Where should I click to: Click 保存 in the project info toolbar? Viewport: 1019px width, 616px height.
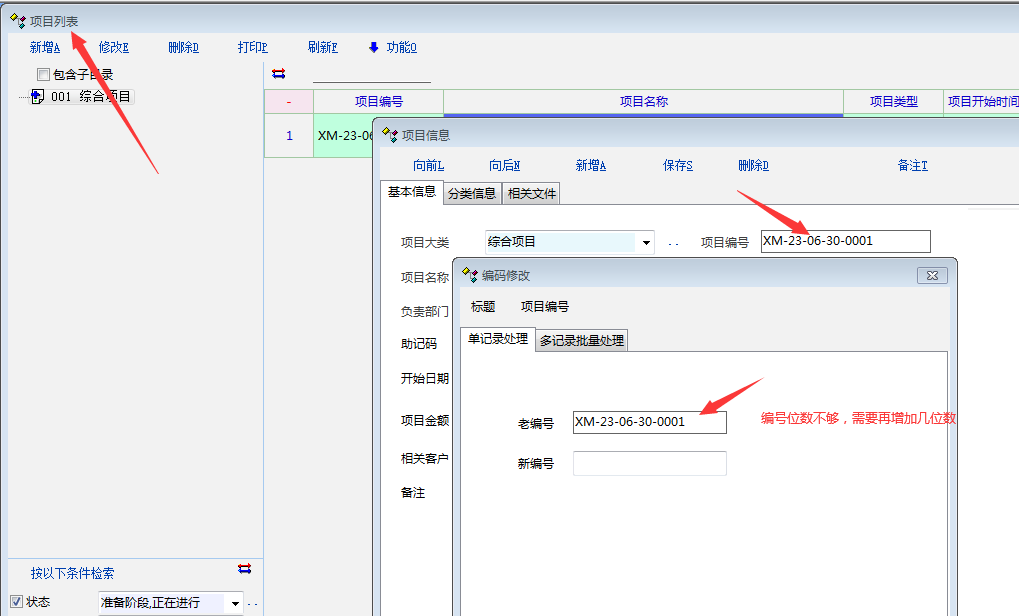click(x=678, y=166)
